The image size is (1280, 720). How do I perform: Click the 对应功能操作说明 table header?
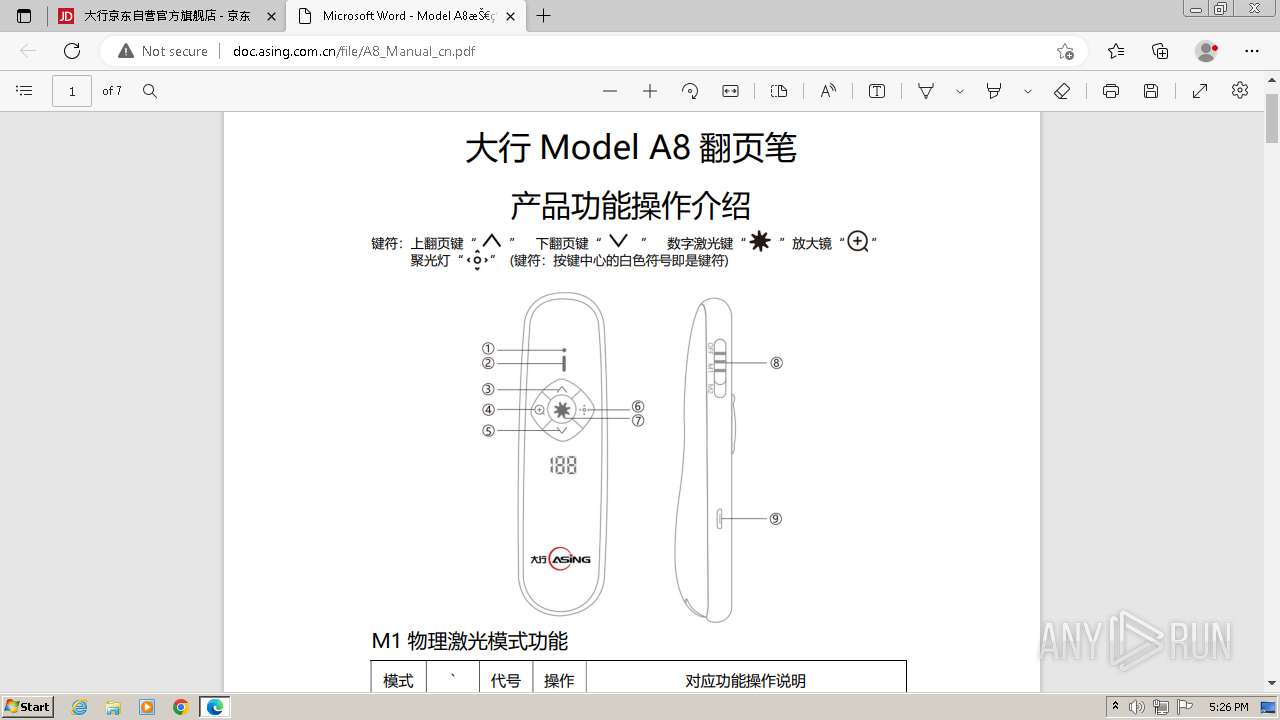click(x=745, y=681)
